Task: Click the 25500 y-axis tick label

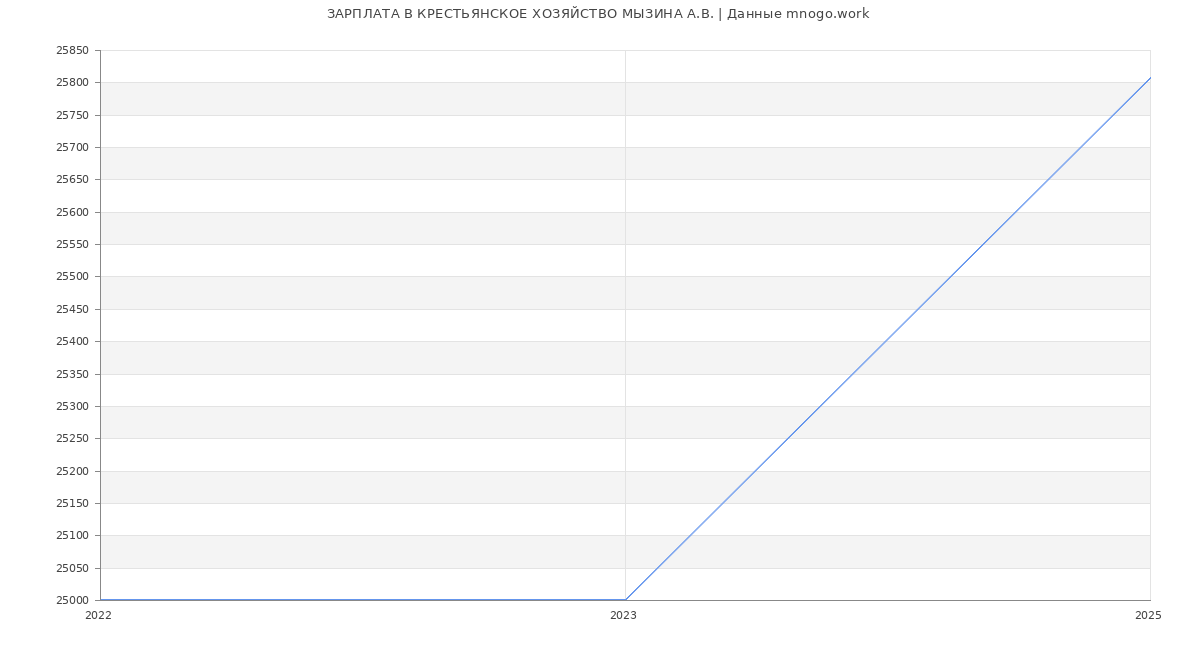Action: [x=72, y=277]
